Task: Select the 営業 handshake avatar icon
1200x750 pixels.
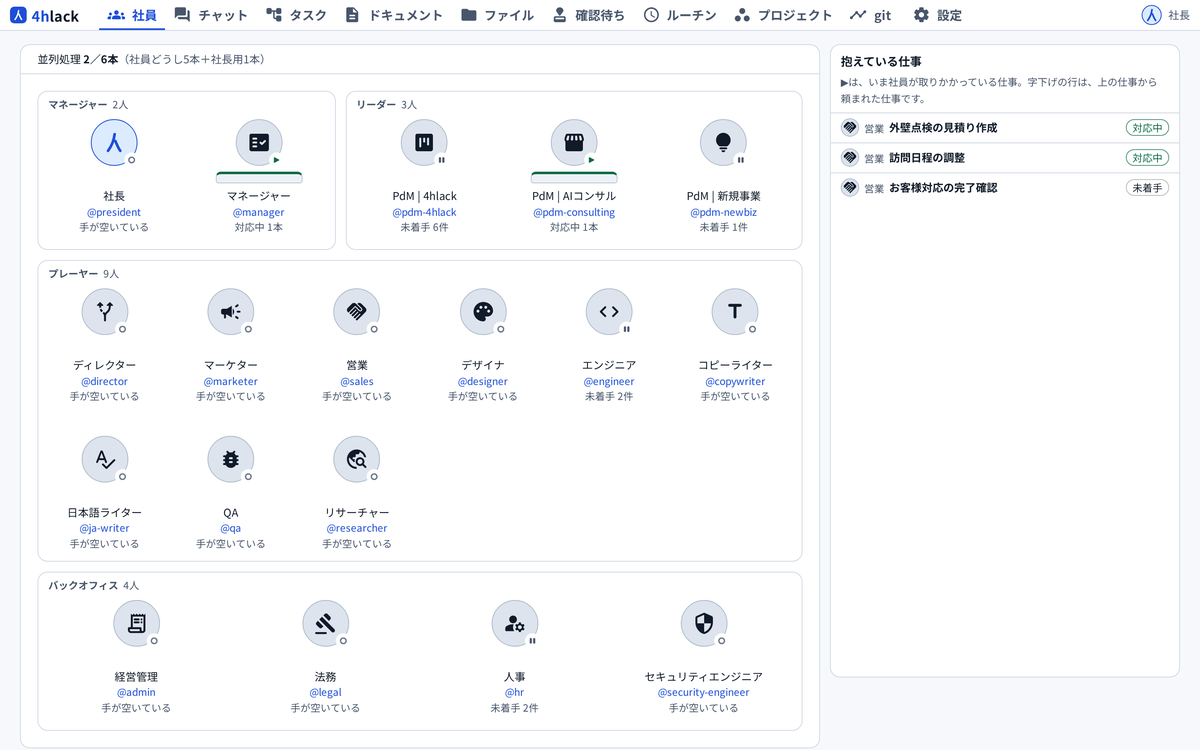Action: click(x=357, y=312)
